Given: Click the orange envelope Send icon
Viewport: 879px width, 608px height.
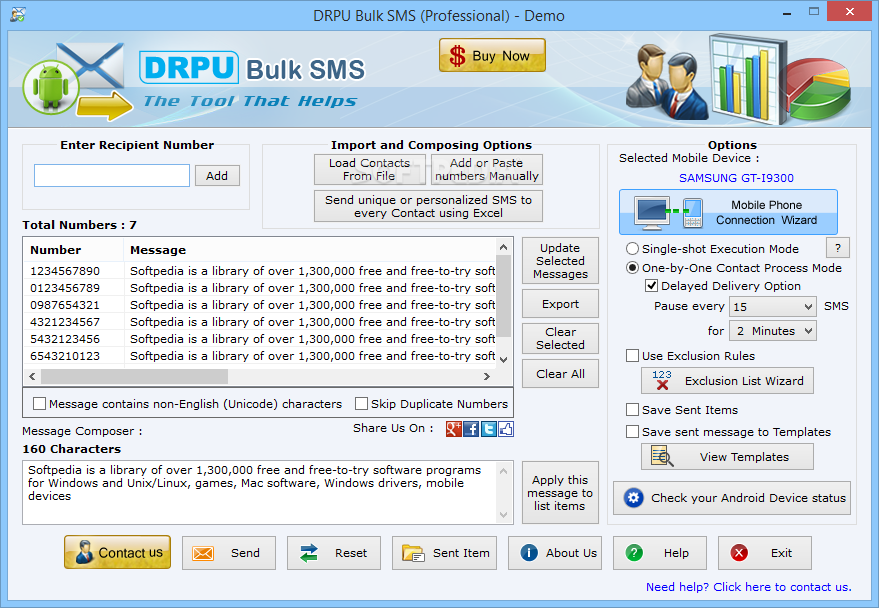Looking at the screenshot, I should (x=203, y=553).
